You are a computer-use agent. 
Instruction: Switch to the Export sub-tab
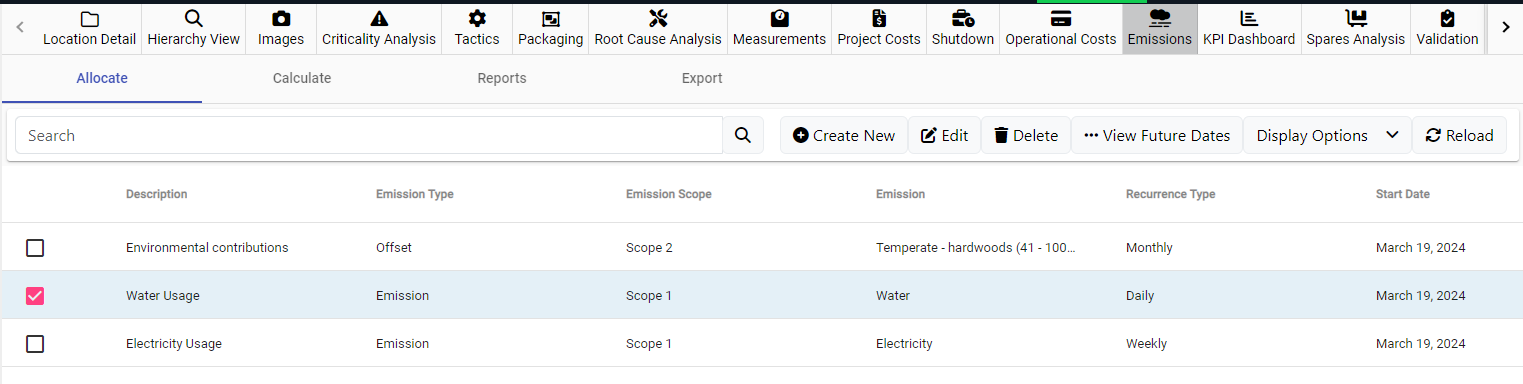702,78
